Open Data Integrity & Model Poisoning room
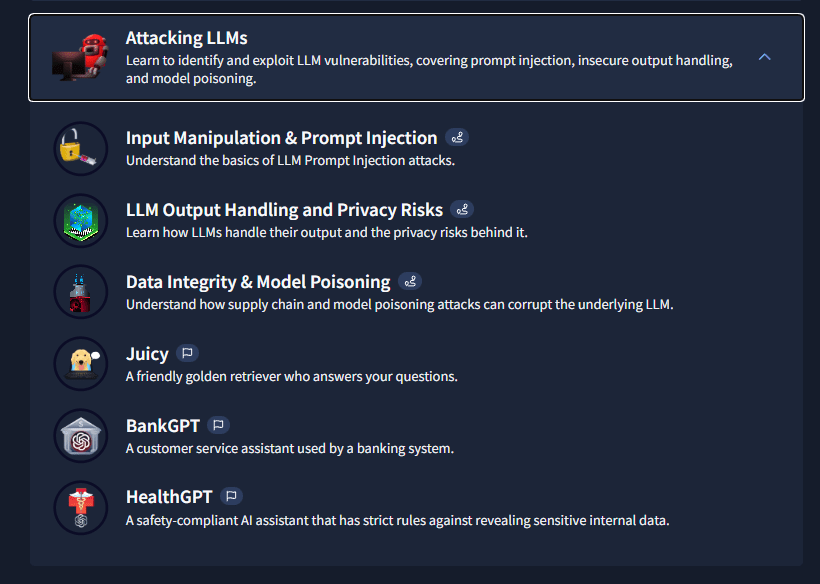 258,282
